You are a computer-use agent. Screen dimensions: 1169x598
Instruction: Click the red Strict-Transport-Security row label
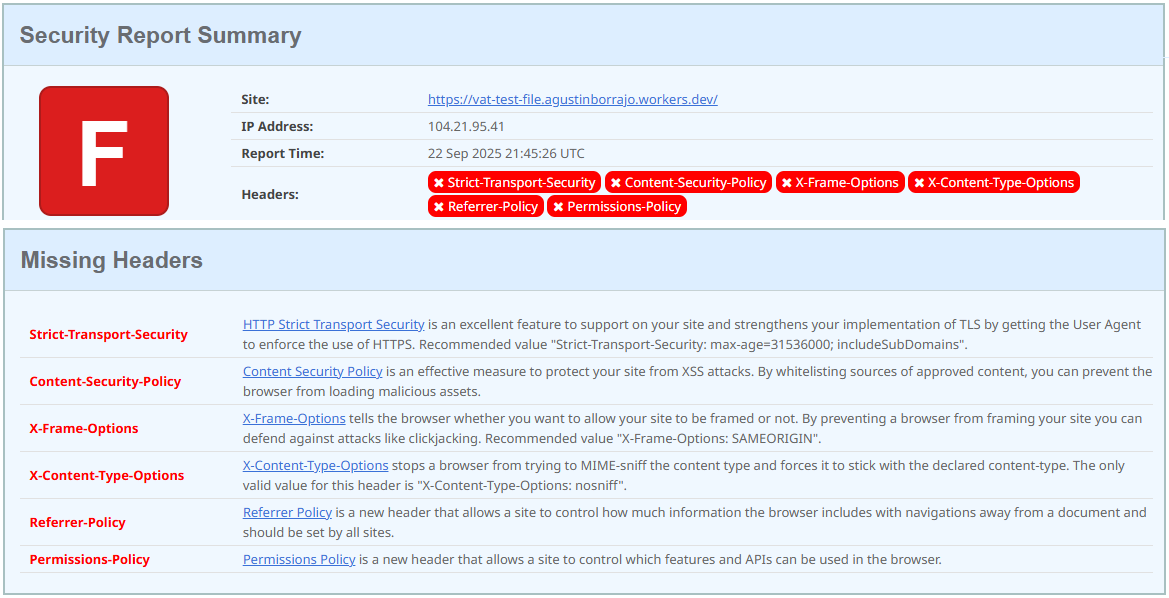[108, 334]
